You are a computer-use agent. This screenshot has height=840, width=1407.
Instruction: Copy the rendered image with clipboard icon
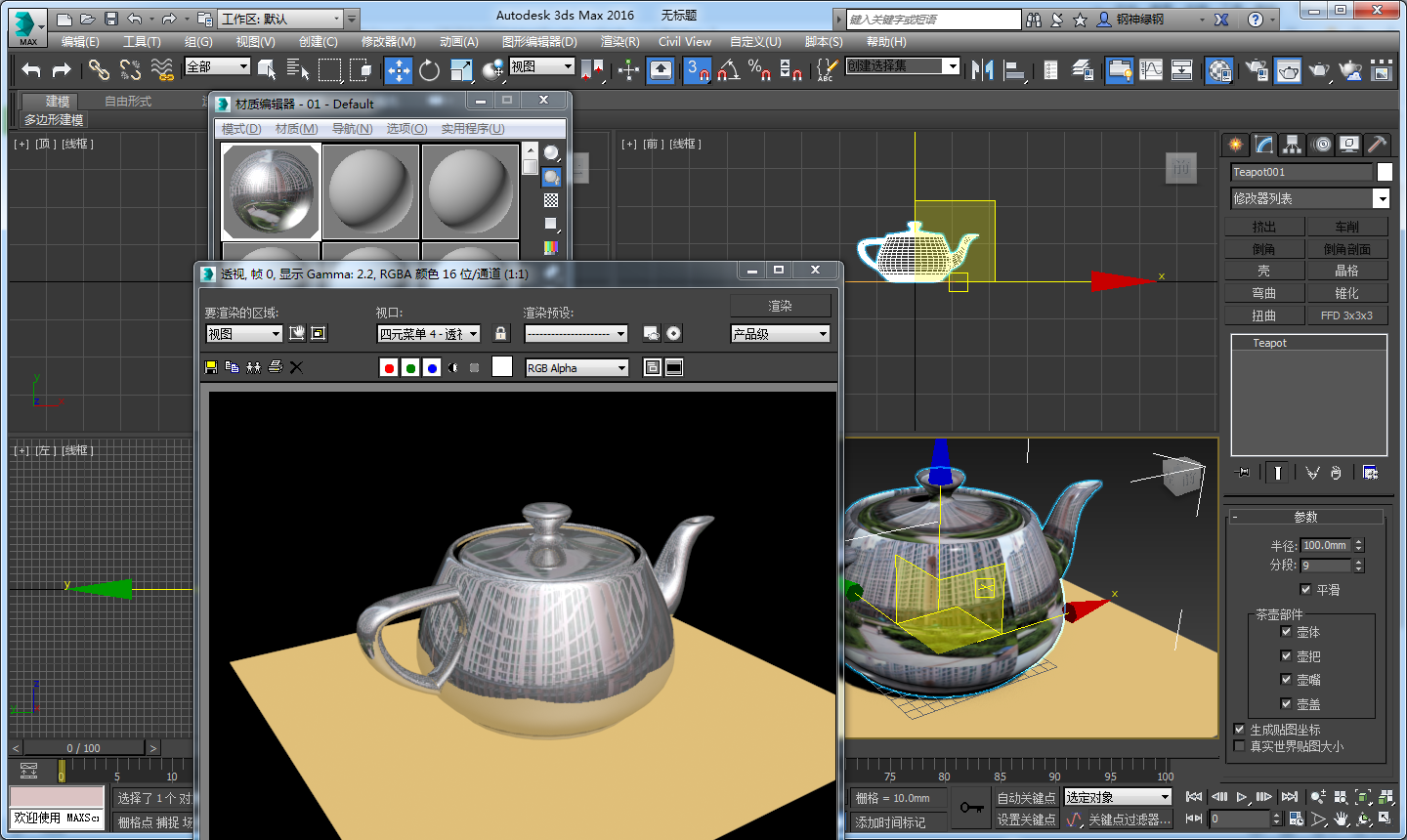231,366
